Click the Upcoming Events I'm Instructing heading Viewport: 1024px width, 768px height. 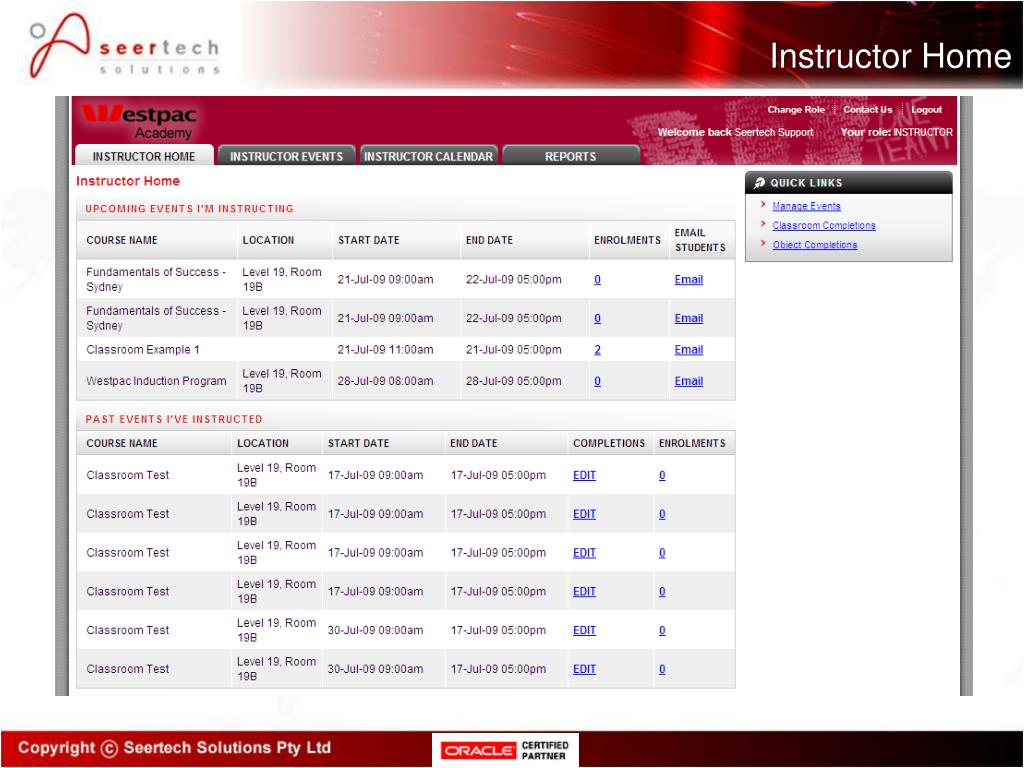(x=189, y=208)
